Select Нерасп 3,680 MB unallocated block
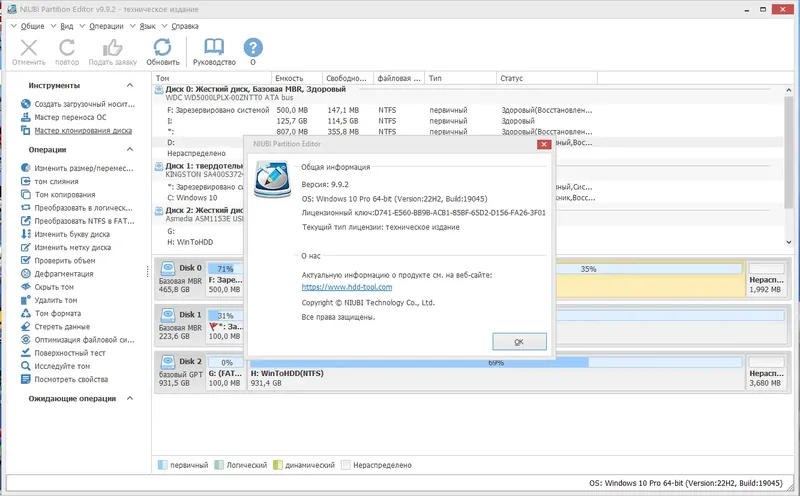The width and height of the screenshot is (800, 496). click(x=765, y=373)
